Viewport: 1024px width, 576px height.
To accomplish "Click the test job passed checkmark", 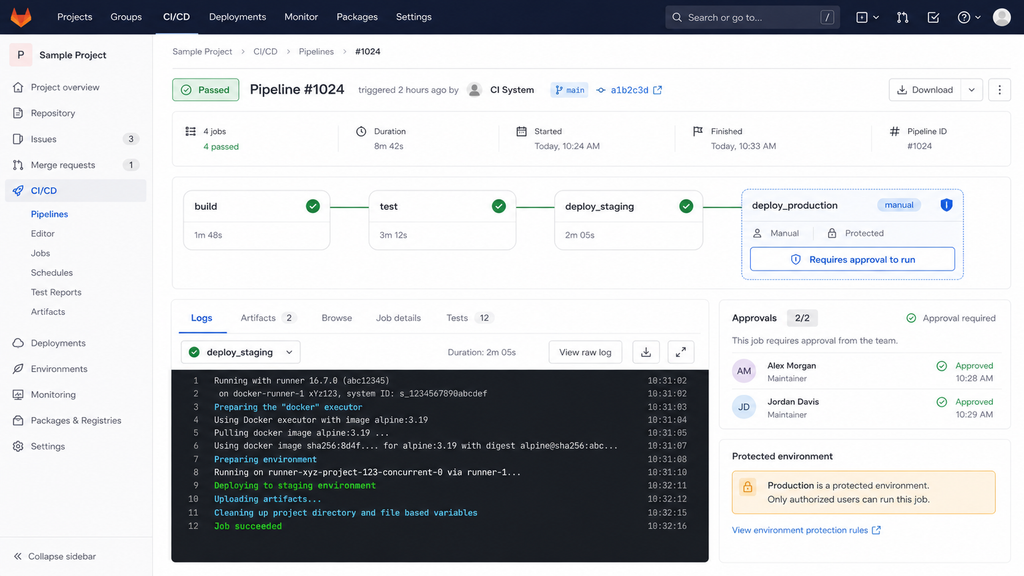I will (499, 206).
